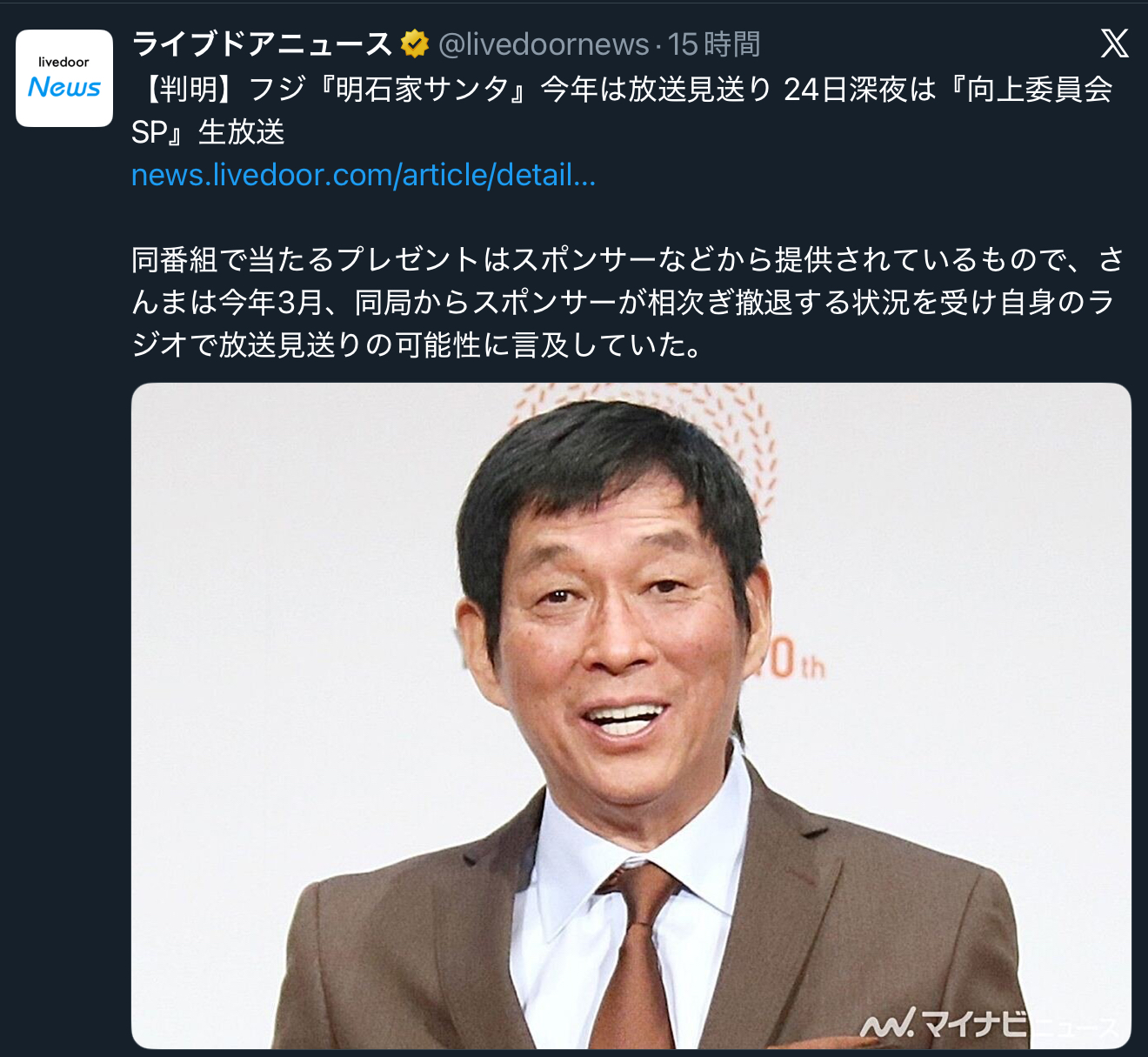Open the @livedoornews handle

[x=544, y=43]
